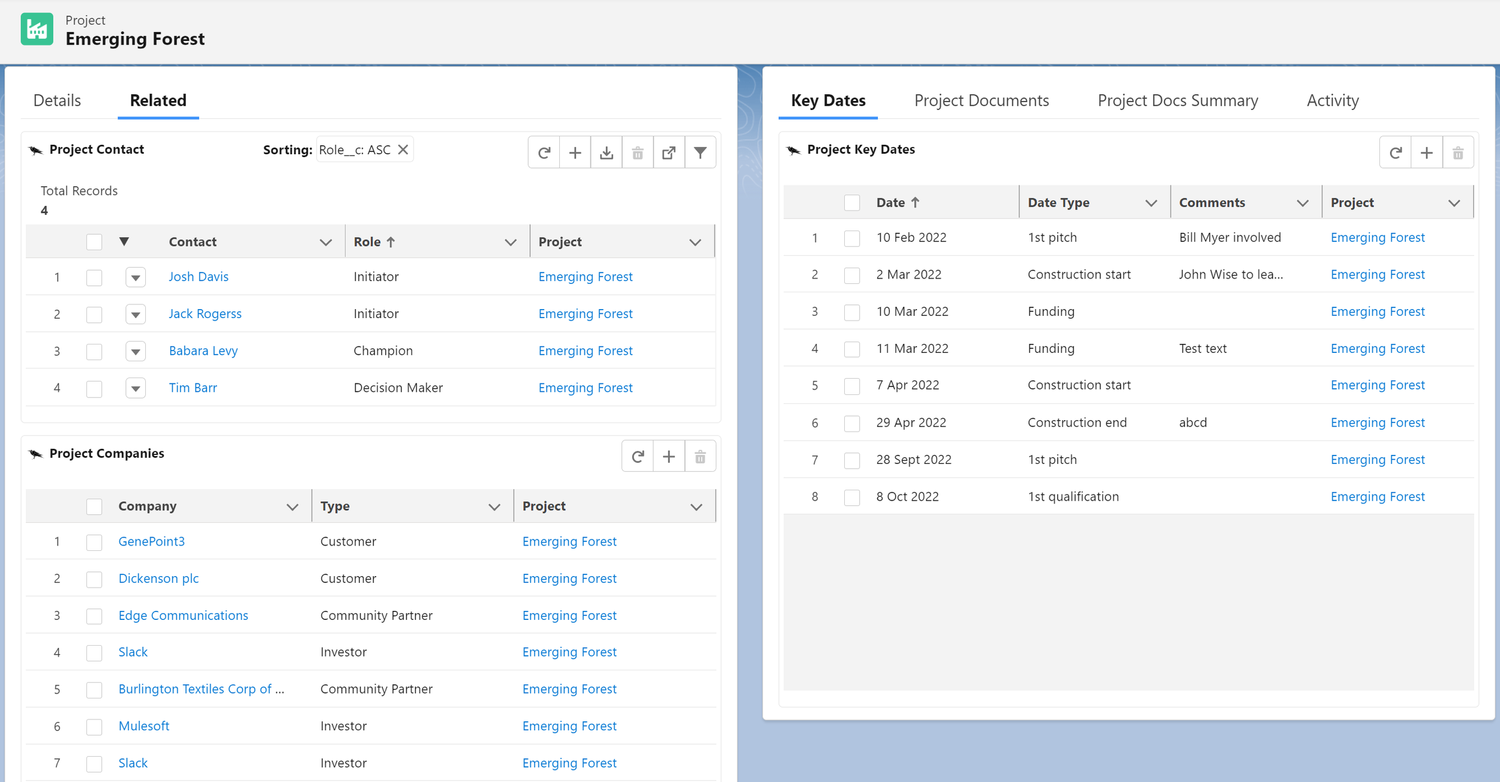
Task: Click the '1st qualification' date type cell
Action: 1073,497
